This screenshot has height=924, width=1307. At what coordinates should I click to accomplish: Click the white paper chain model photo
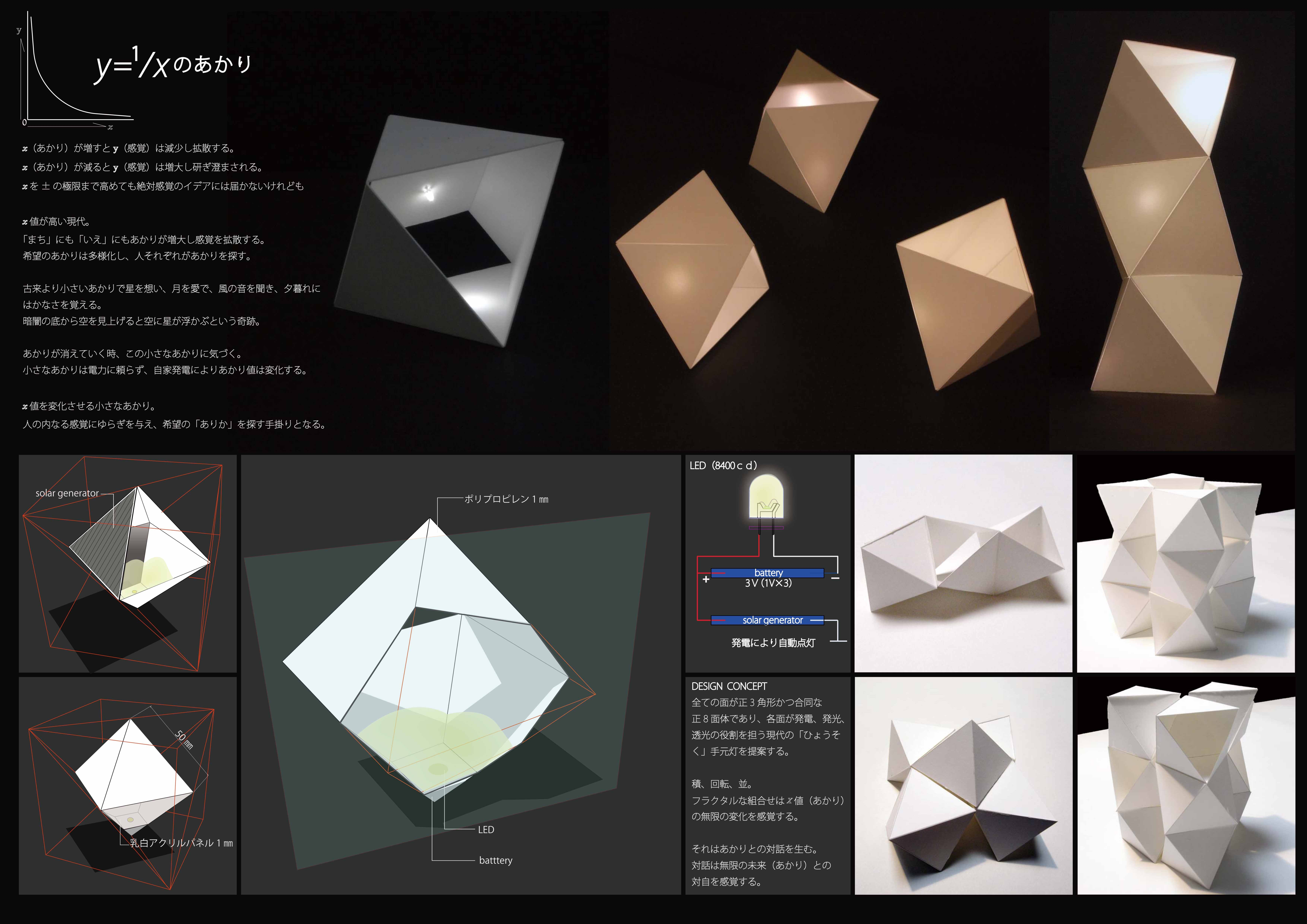tap(963, 563)
